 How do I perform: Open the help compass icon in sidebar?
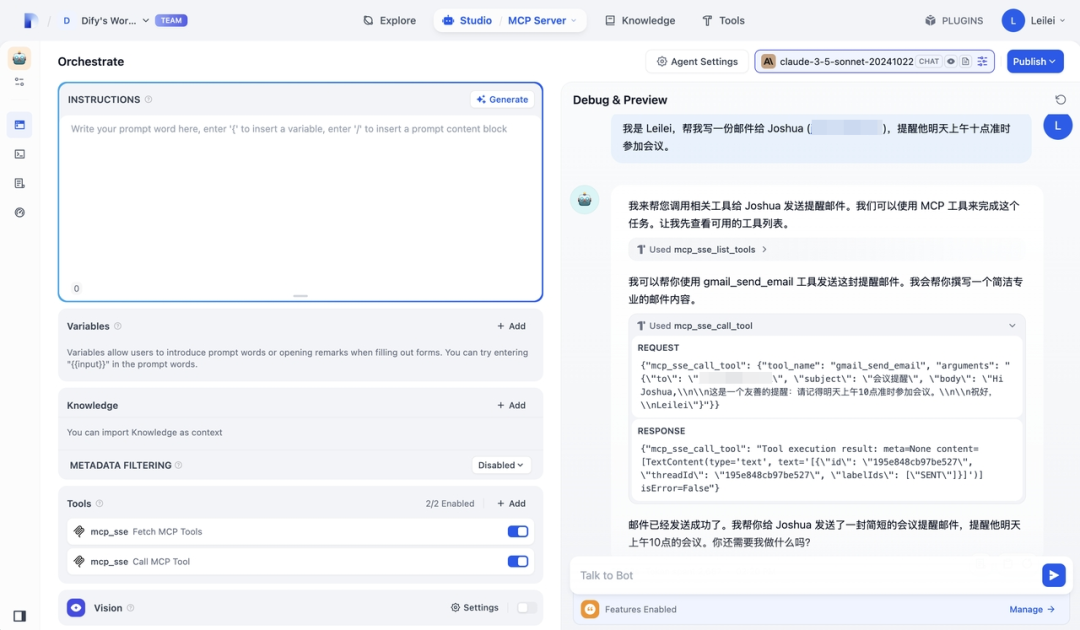click(20, 211)
